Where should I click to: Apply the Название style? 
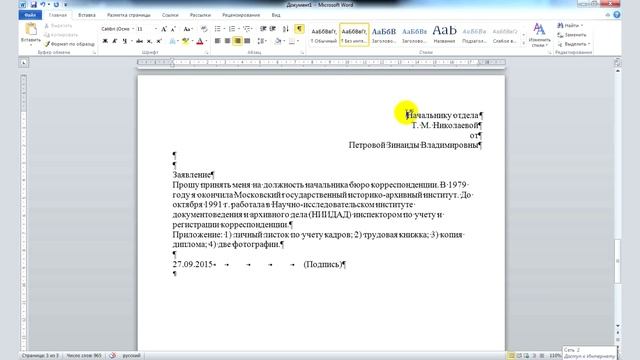coord(444,35)
